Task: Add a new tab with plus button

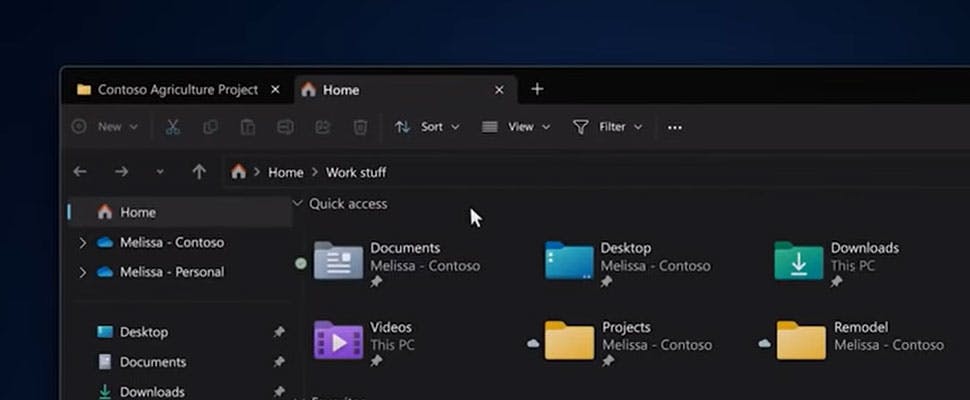Action: click(x=537, y=90)
